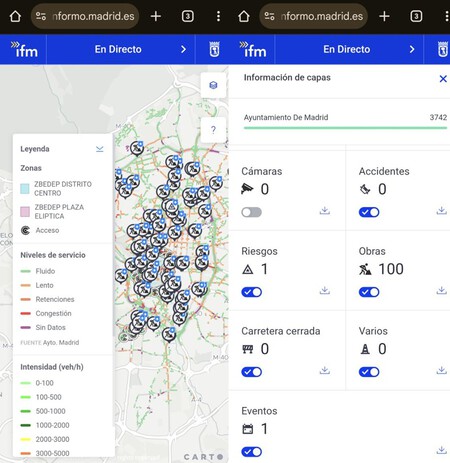Image resolution: width=450 pixels, height=463 pixels.
Task: Download the Eventos layer data
Action: (442, 450)
